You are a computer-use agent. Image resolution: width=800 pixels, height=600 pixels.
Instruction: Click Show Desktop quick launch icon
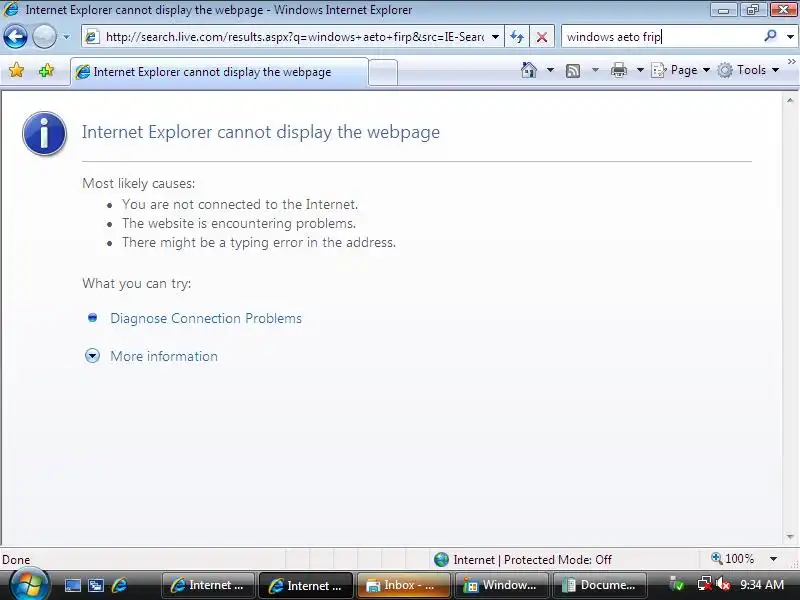(72, 585)
